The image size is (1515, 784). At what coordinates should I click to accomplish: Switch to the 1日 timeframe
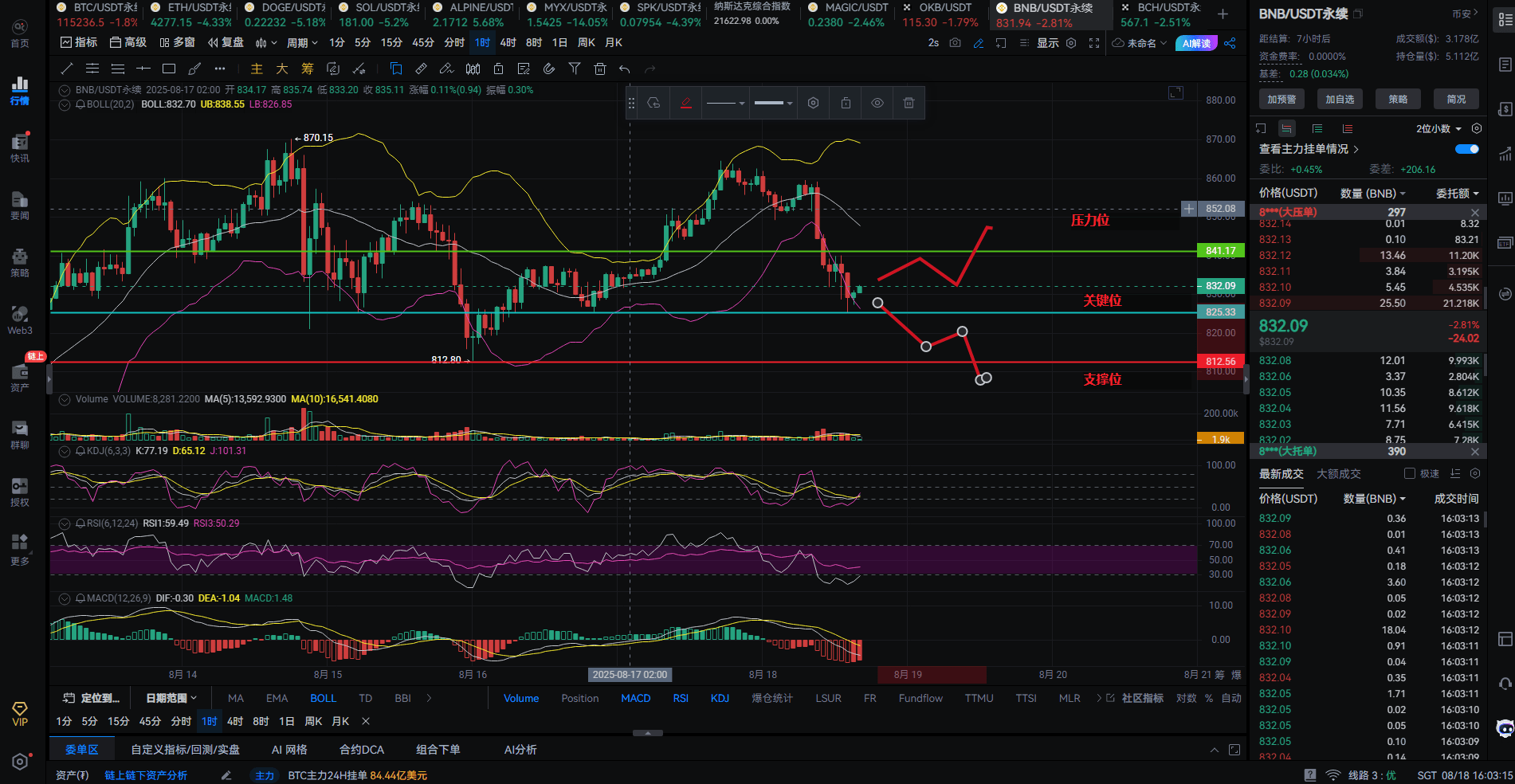559,43
